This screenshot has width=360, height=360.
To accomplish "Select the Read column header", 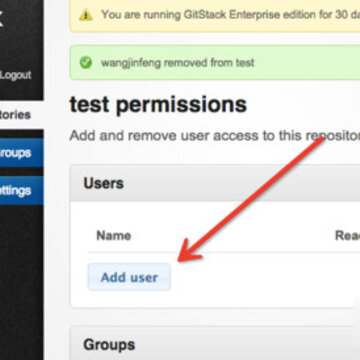I will (347, 236).
